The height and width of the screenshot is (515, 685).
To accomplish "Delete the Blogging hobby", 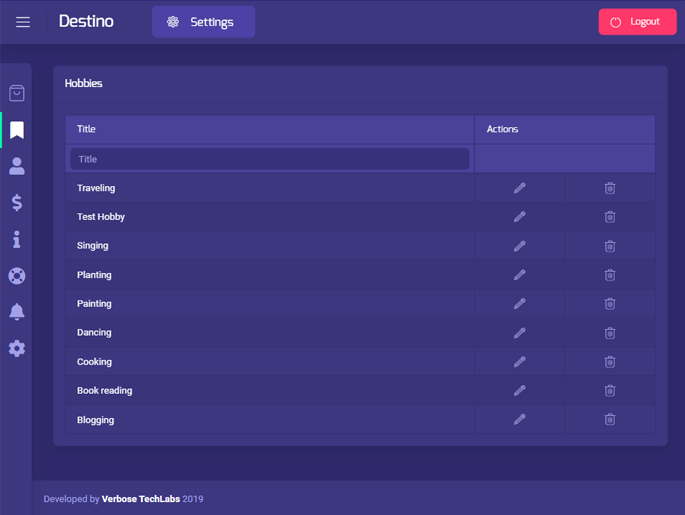I will point(610,420).
